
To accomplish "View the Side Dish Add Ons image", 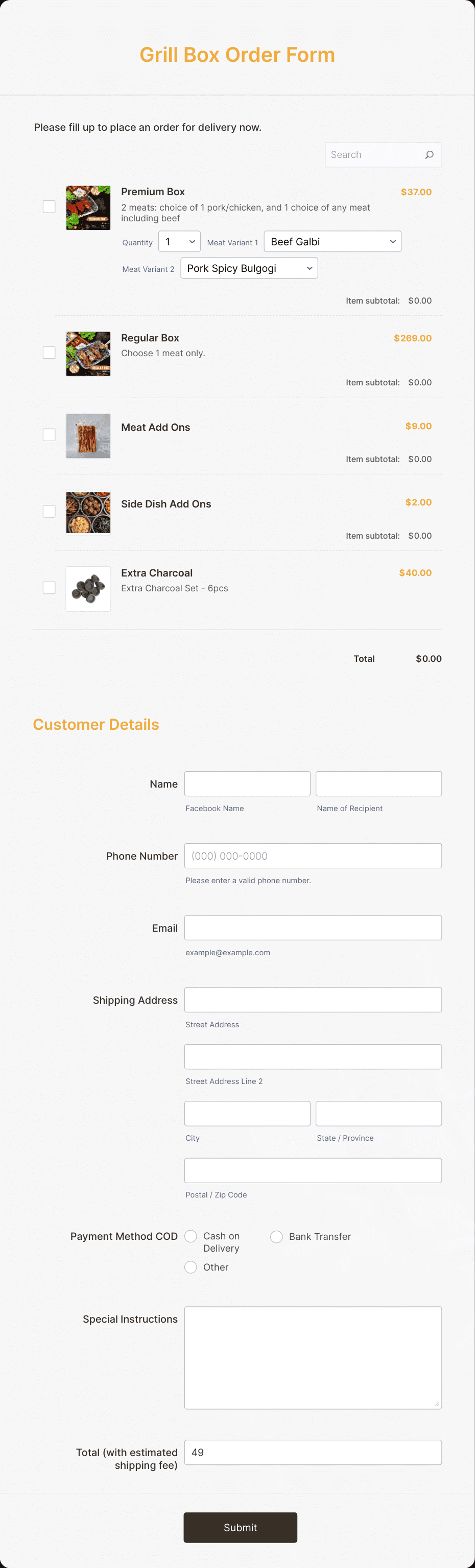I will (x=88, y=513).
